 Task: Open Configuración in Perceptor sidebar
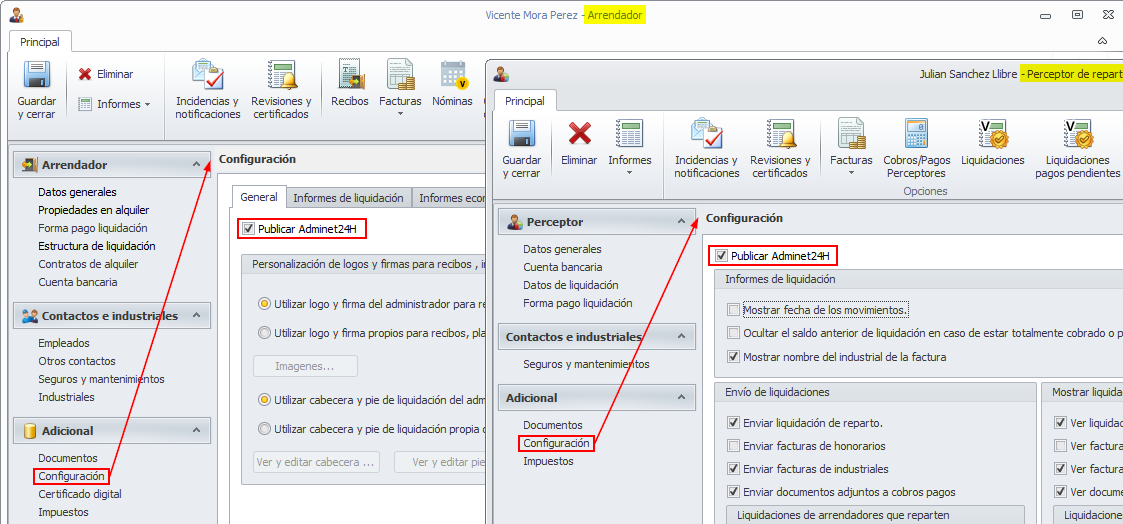click(x=556, y=443)
